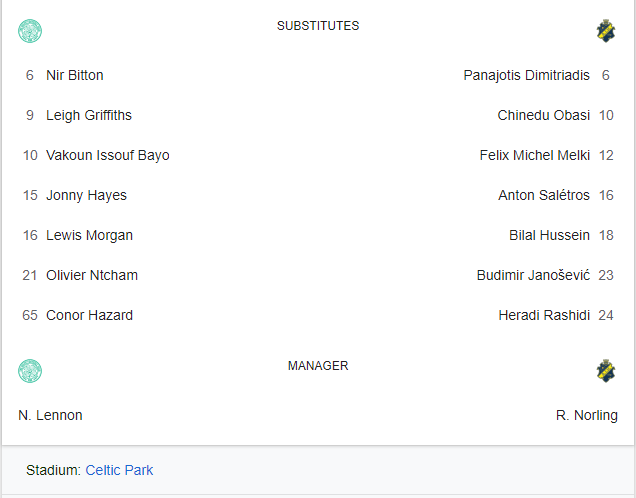This screenshot has height=498, width=636.
Task: Open manager N. Lennon entry
Action: coord(50,415)
